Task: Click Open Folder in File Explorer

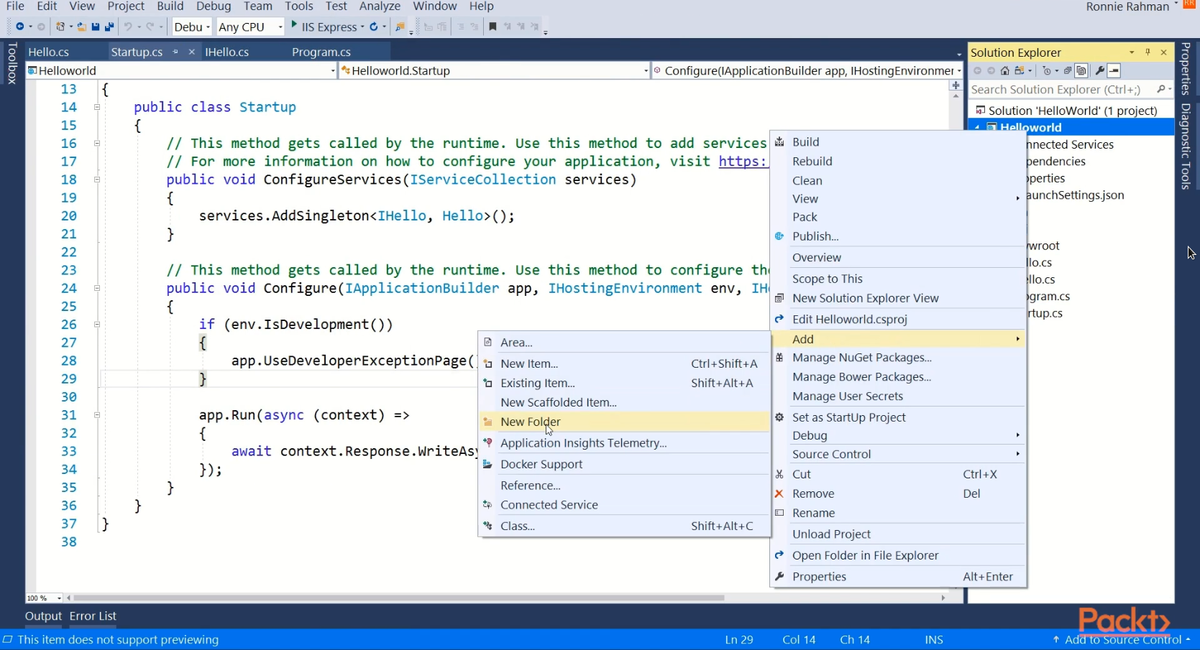Action: [899, 555]
